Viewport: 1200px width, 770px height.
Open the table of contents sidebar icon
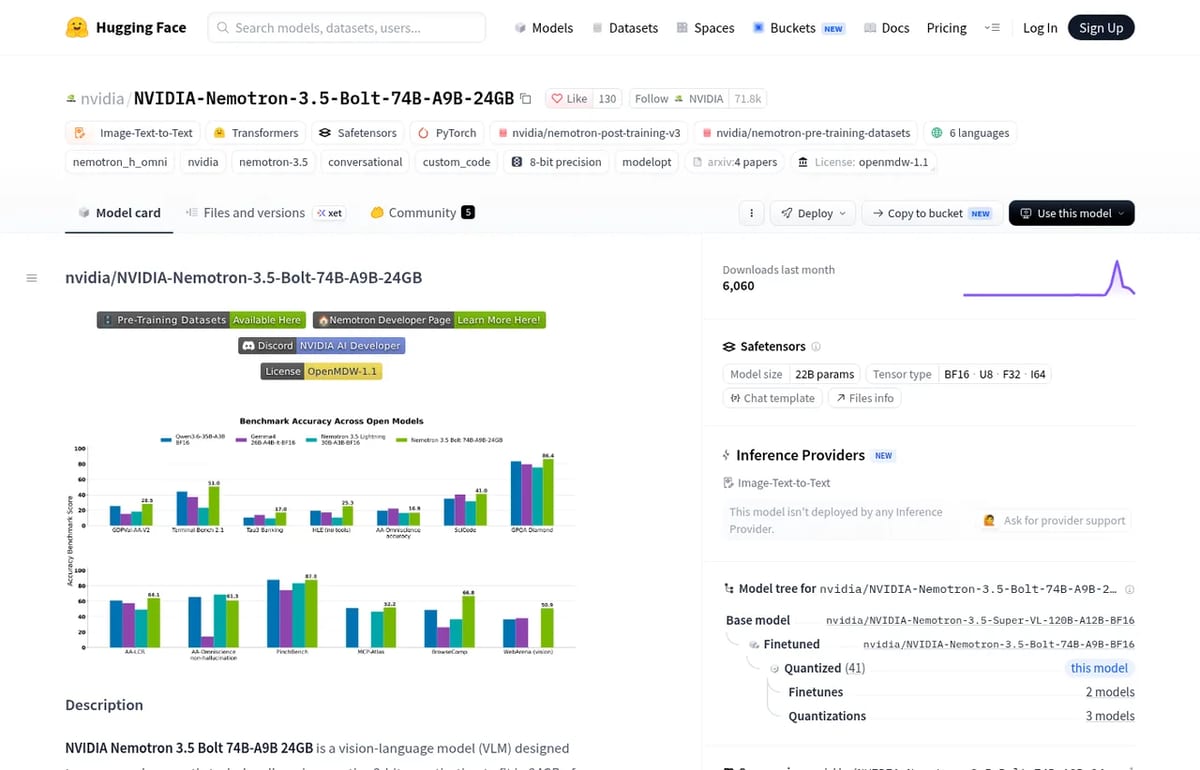(x=32, y=278)
